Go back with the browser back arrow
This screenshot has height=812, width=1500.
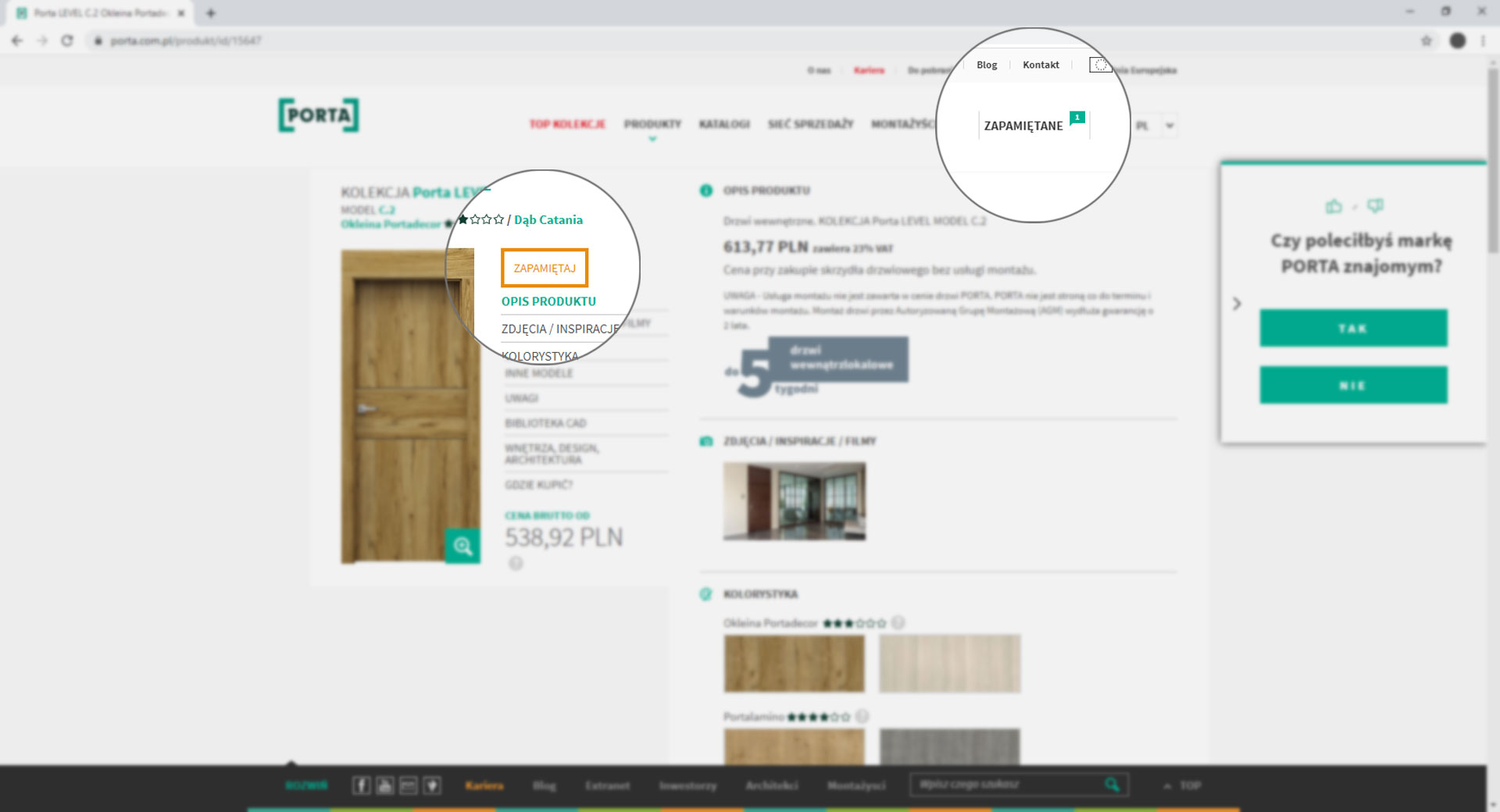[17, 41]
